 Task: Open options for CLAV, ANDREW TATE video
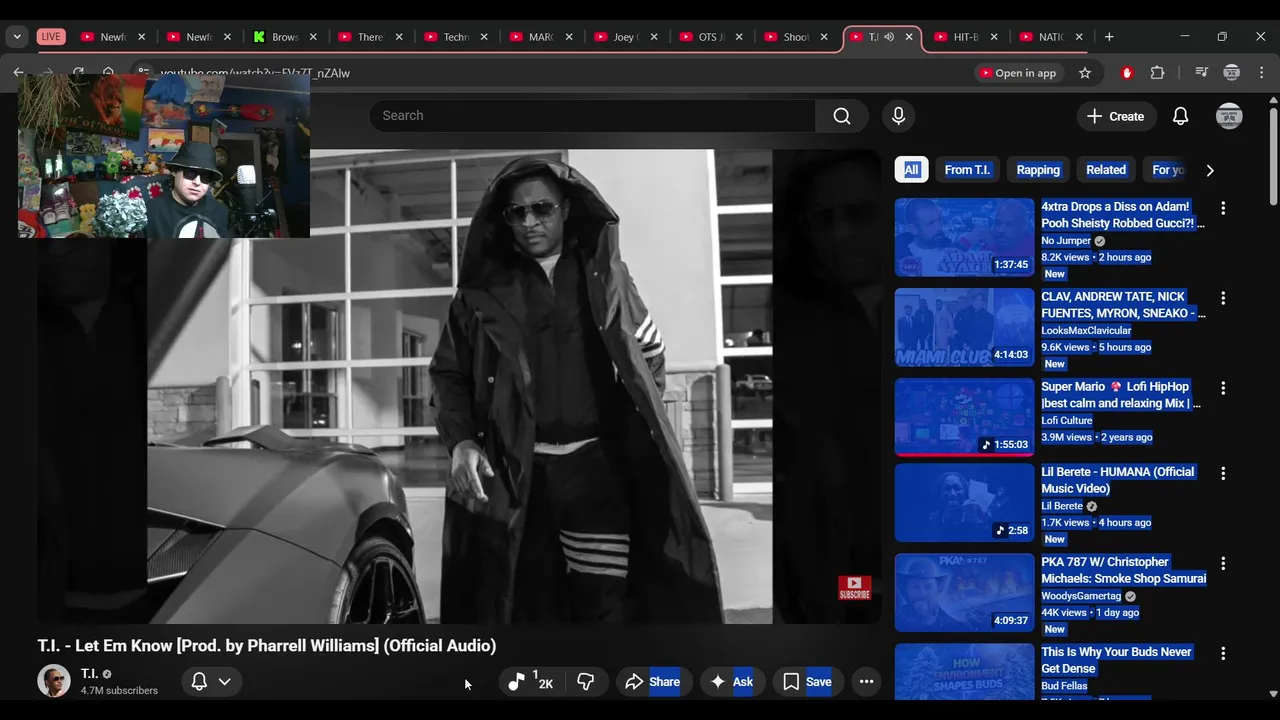point(1222,298)
